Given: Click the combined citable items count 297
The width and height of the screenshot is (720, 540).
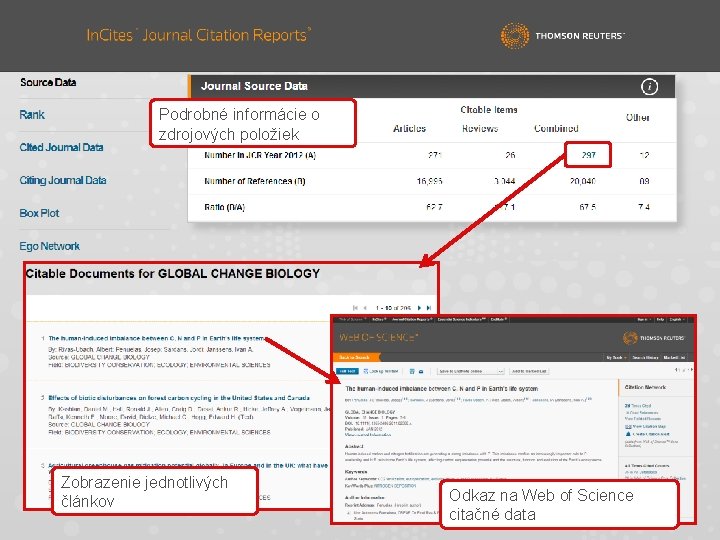Looking at the screenshot, I should (588, 155).
